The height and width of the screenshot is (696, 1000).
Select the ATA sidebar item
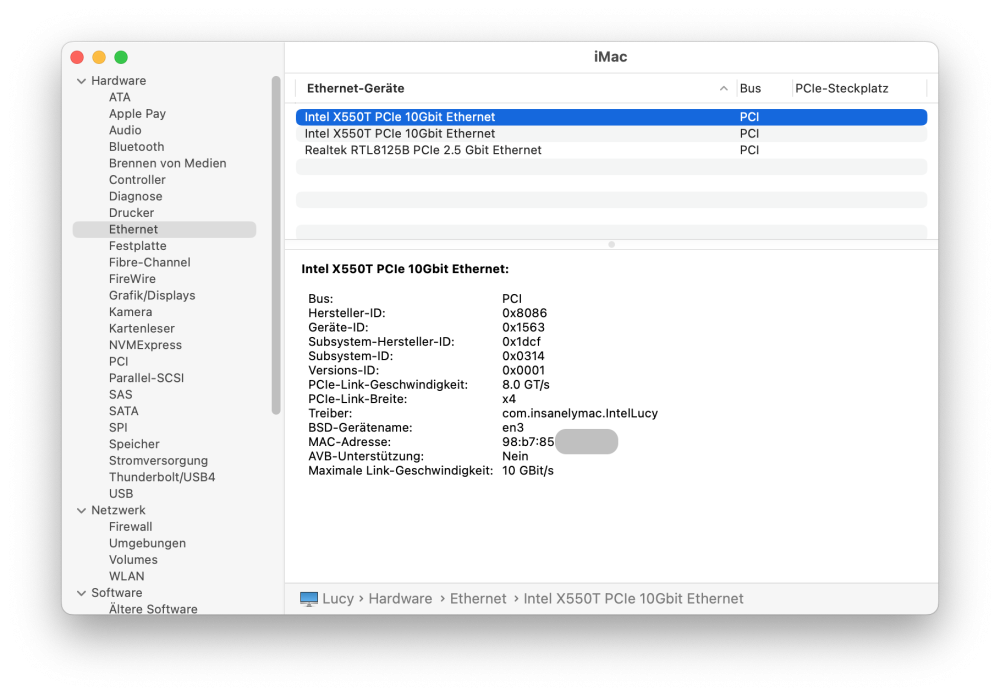tap(119, 97)
